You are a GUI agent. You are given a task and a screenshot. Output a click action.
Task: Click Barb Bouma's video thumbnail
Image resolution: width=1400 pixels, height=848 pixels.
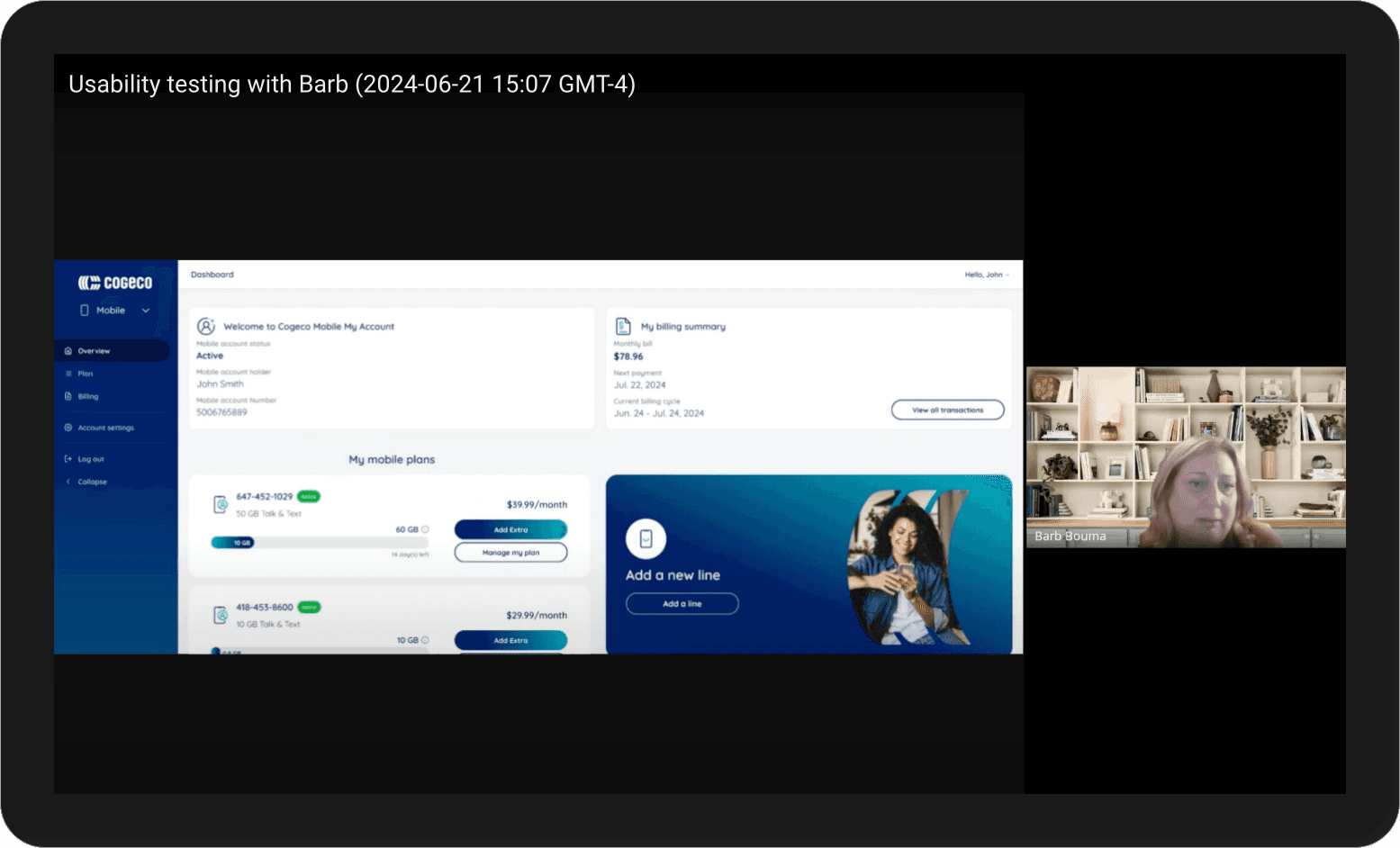[1186, 457]
